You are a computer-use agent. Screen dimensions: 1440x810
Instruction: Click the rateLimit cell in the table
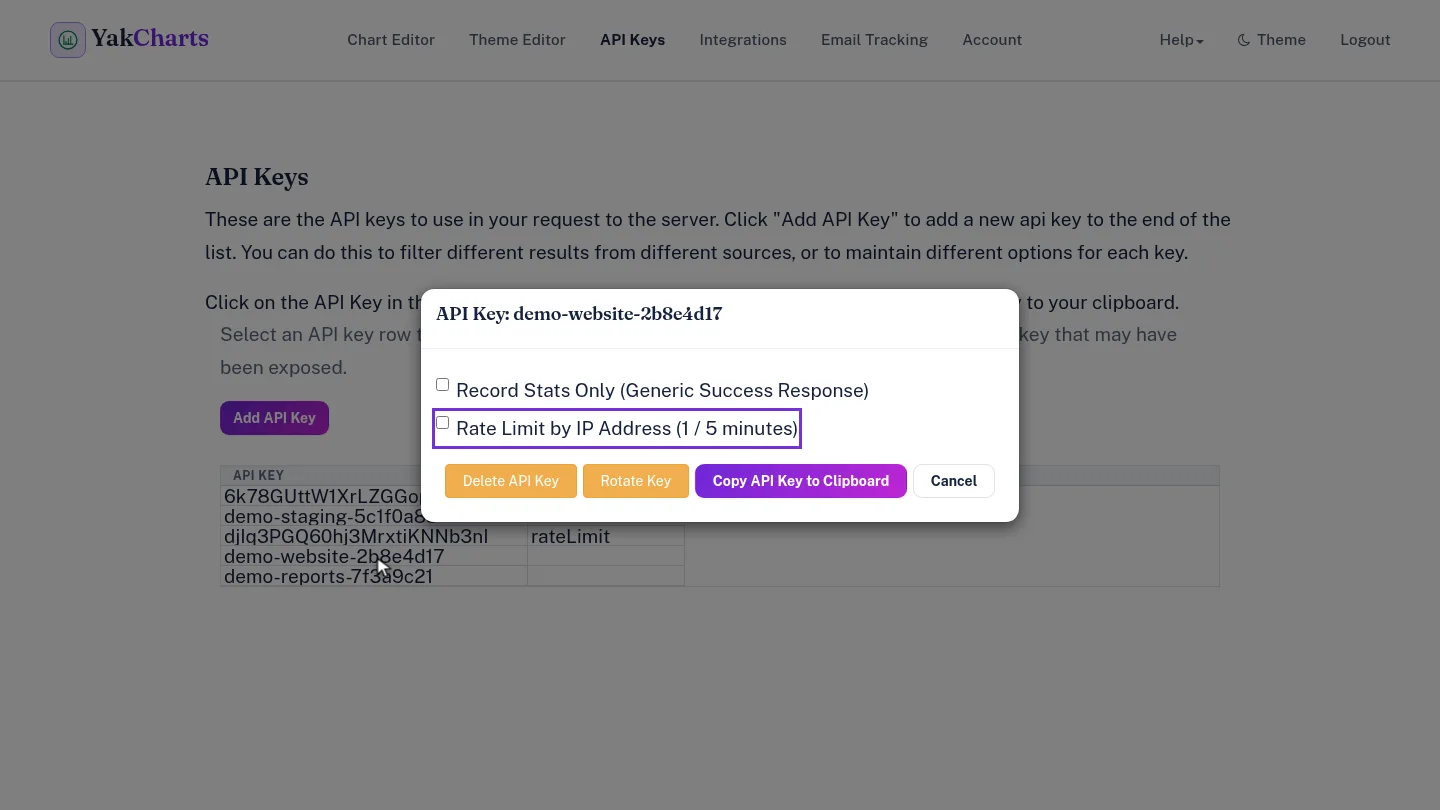tap(606, 536)
